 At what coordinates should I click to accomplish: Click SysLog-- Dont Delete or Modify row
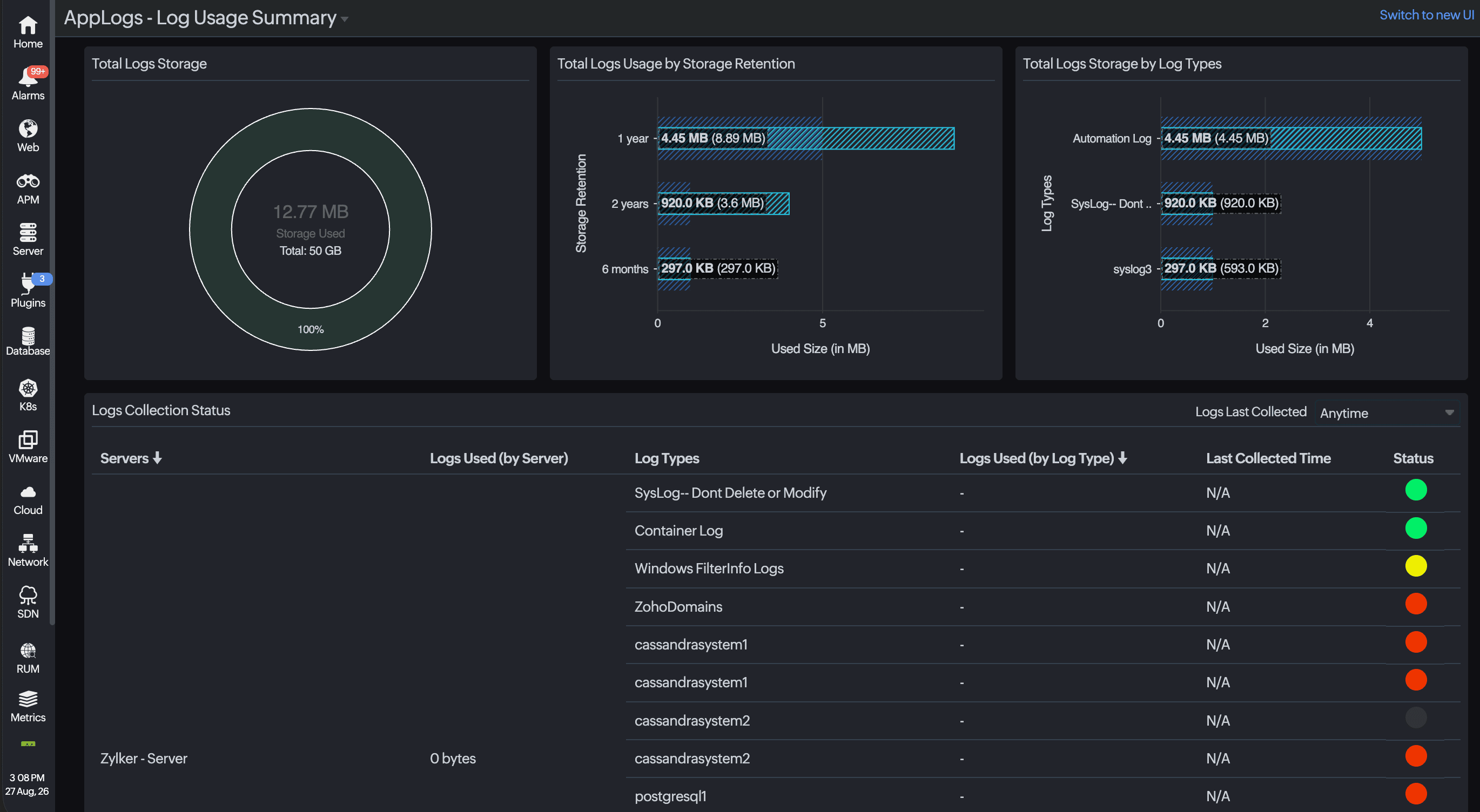pyautogui.click(x=730, y=493)
